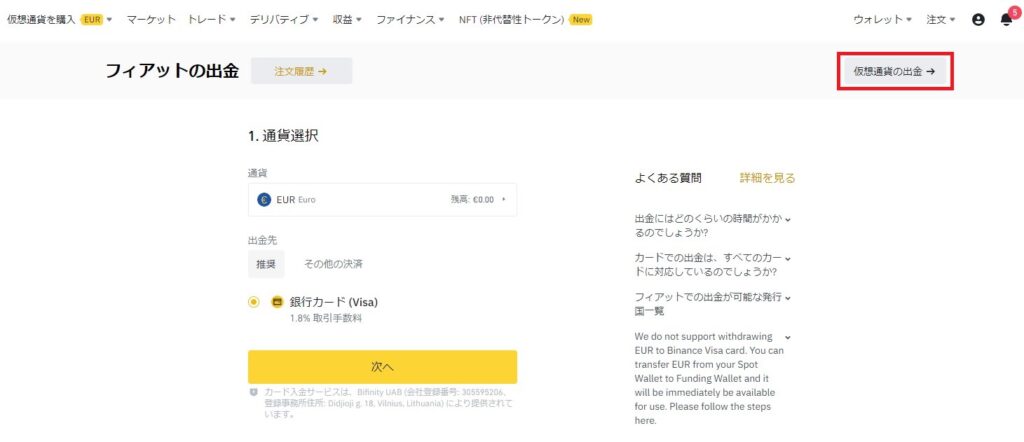
Task: Expand 出金にはどのくらいの時間がかかる FAQ question
Action: pyautogui.click(x=712, y=226)
